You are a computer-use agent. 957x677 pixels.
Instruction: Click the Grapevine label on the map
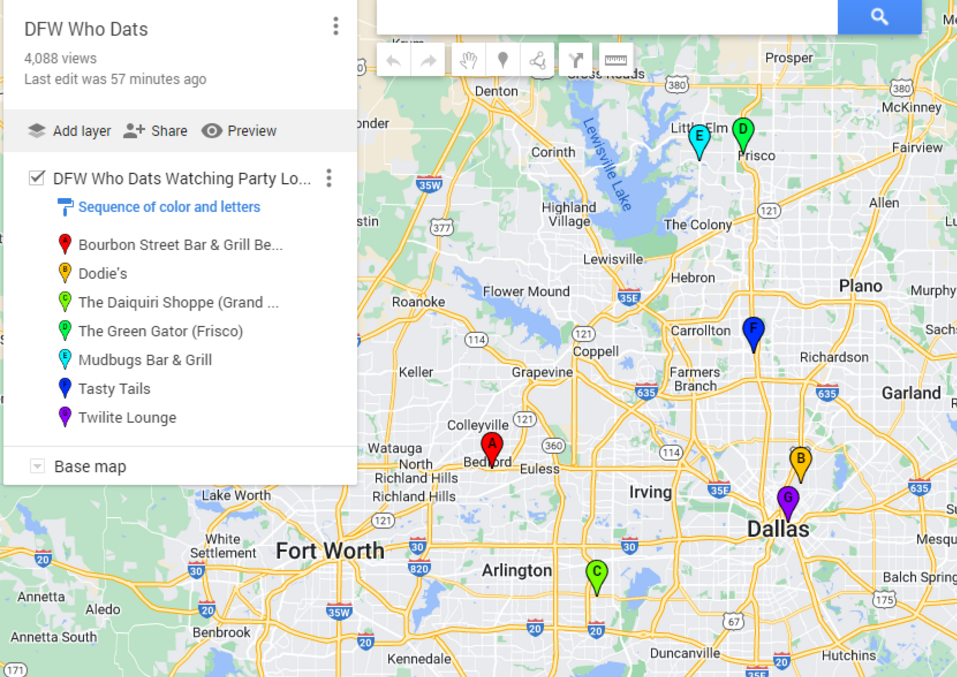(x=542, y=372)
